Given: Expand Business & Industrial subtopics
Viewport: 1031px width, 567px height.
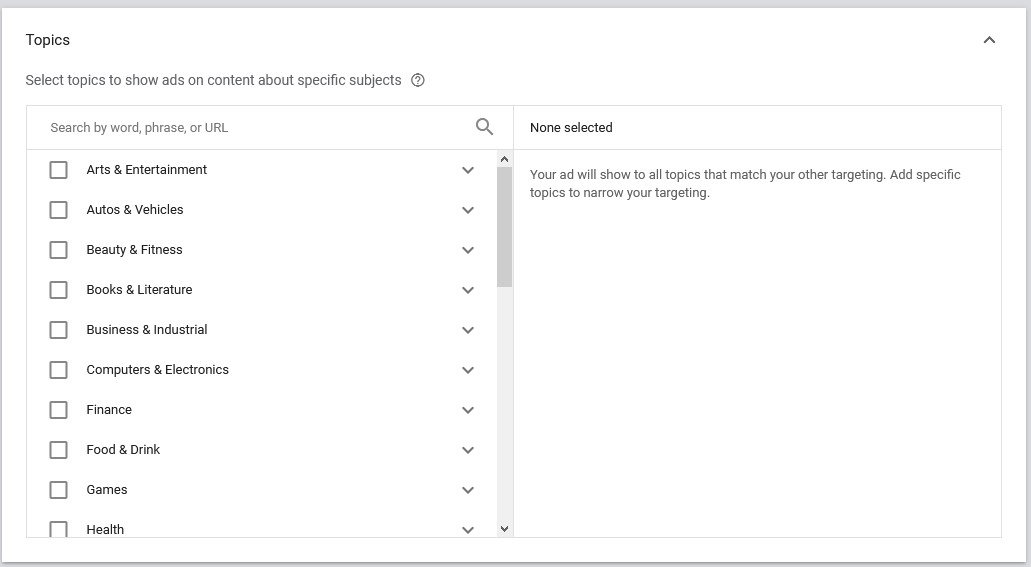Looking at the screenshot, I should point(467,330).
